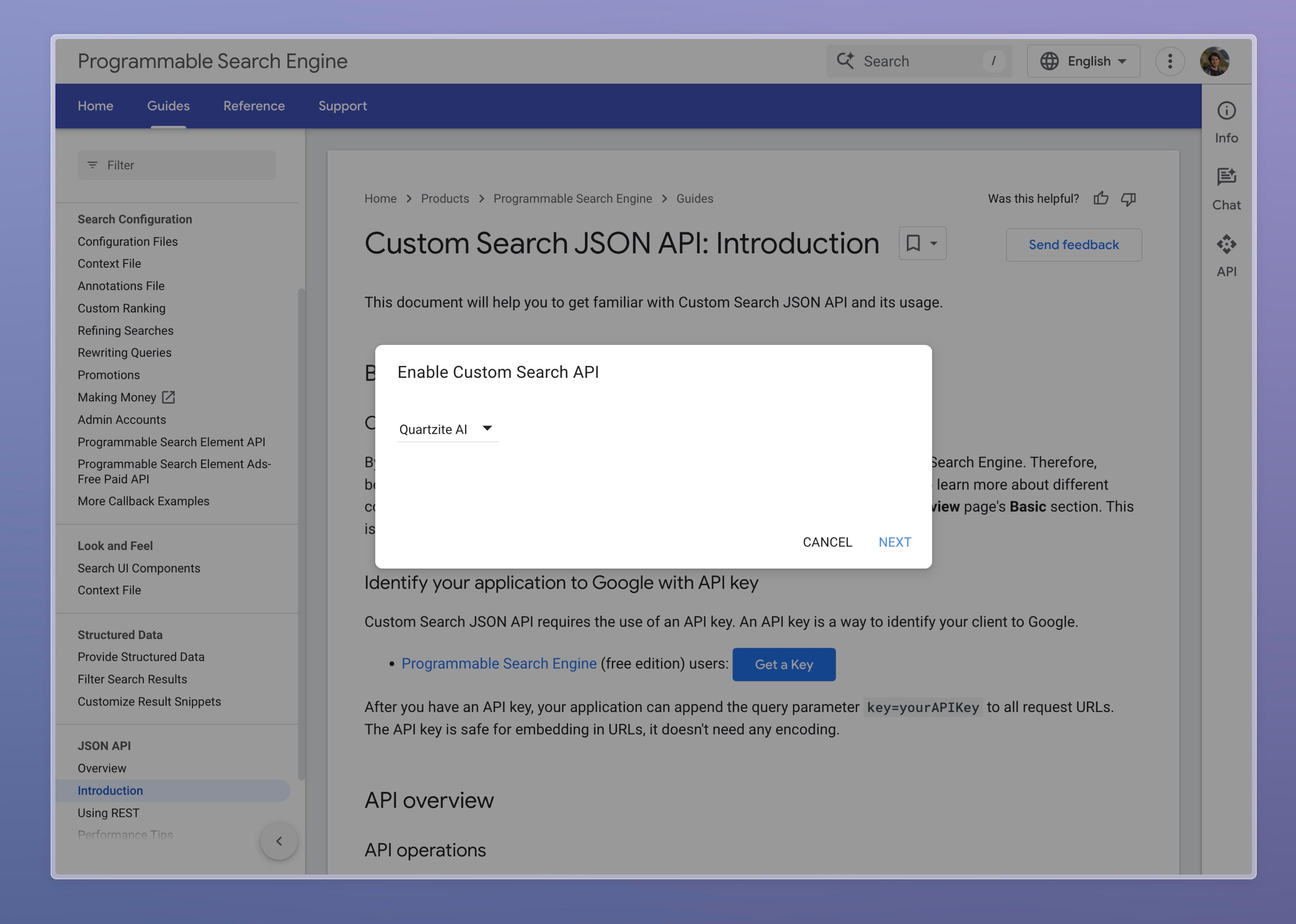Open More Callback Examples in sidebar
1296x924 pixels.
(143, 501)
